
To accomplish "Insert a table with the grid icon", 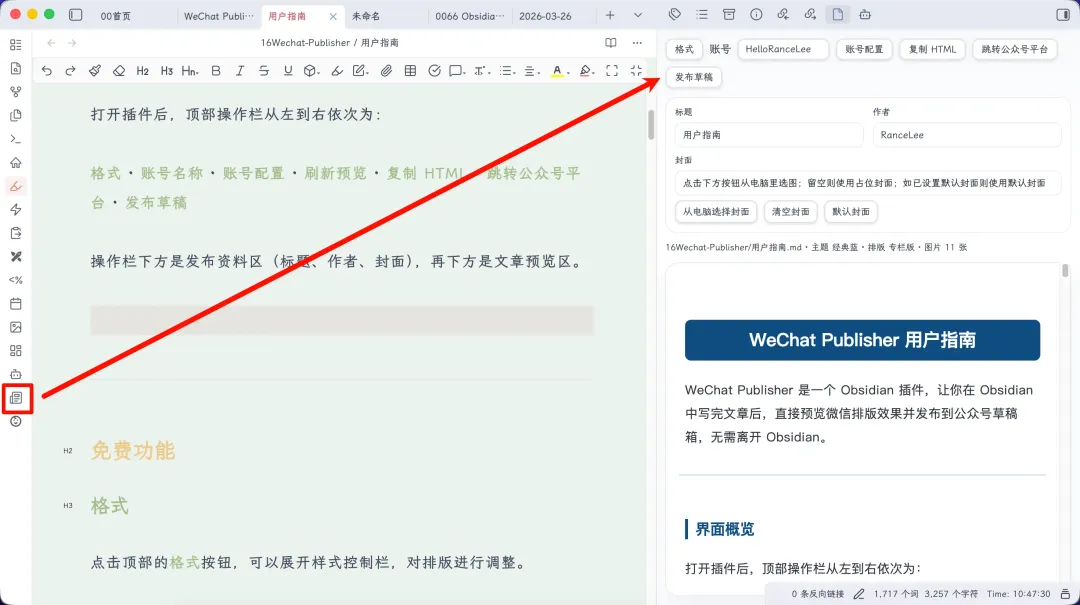I will [x=411, y=71].
